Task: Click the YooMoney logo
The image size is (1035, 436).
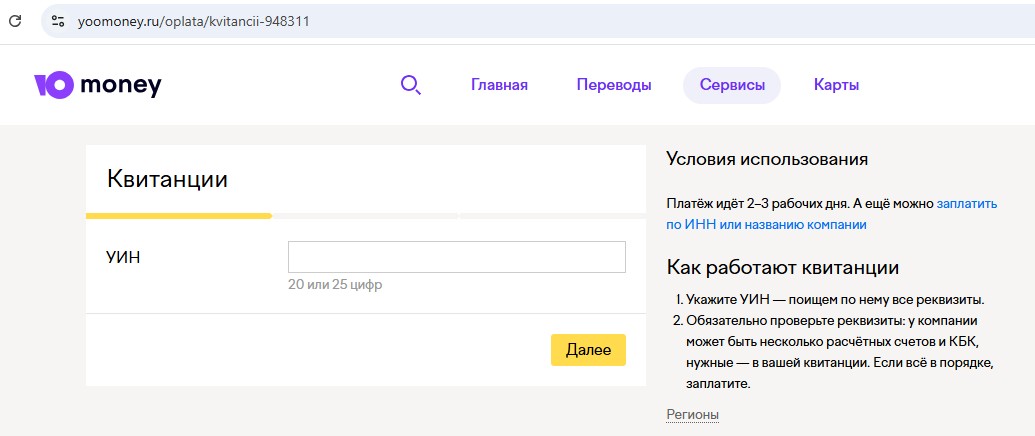Action: 97,86
